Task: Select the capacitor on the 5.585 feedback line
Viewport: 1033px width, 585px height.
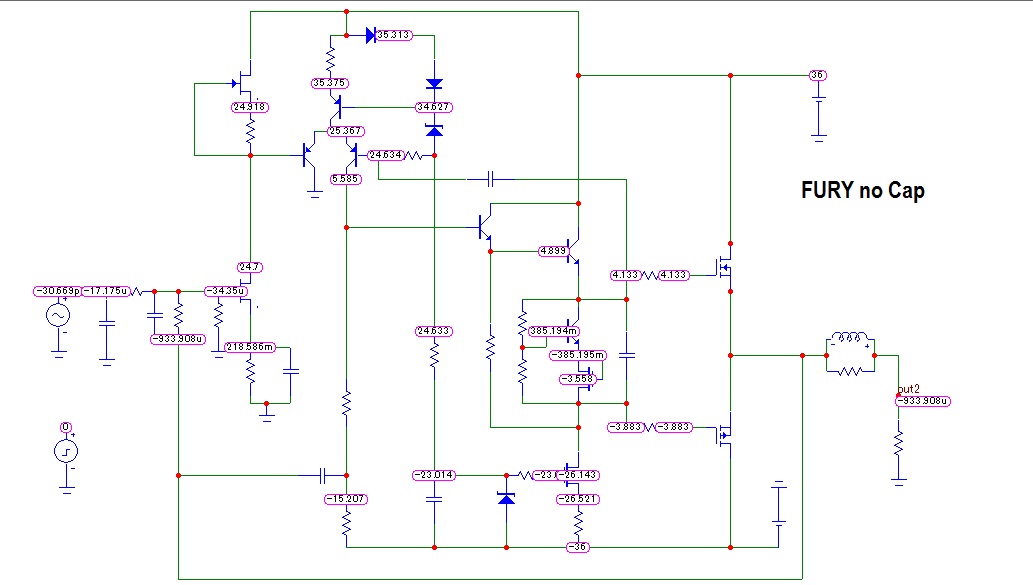Action: (491, 179)
